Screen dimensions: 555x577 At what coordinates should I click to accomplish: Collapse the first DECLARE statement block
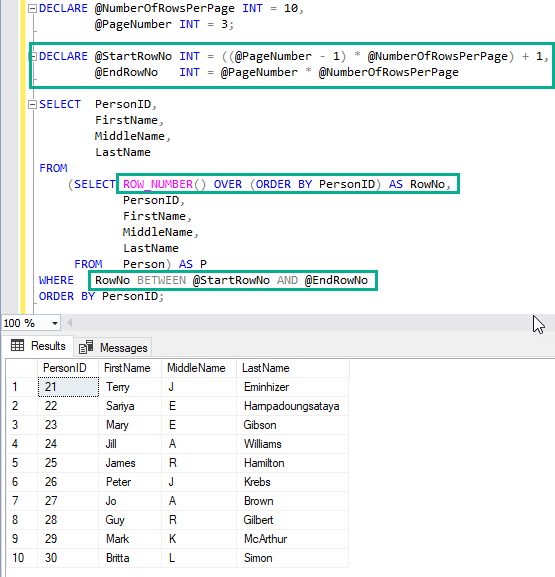coord(32,8)
